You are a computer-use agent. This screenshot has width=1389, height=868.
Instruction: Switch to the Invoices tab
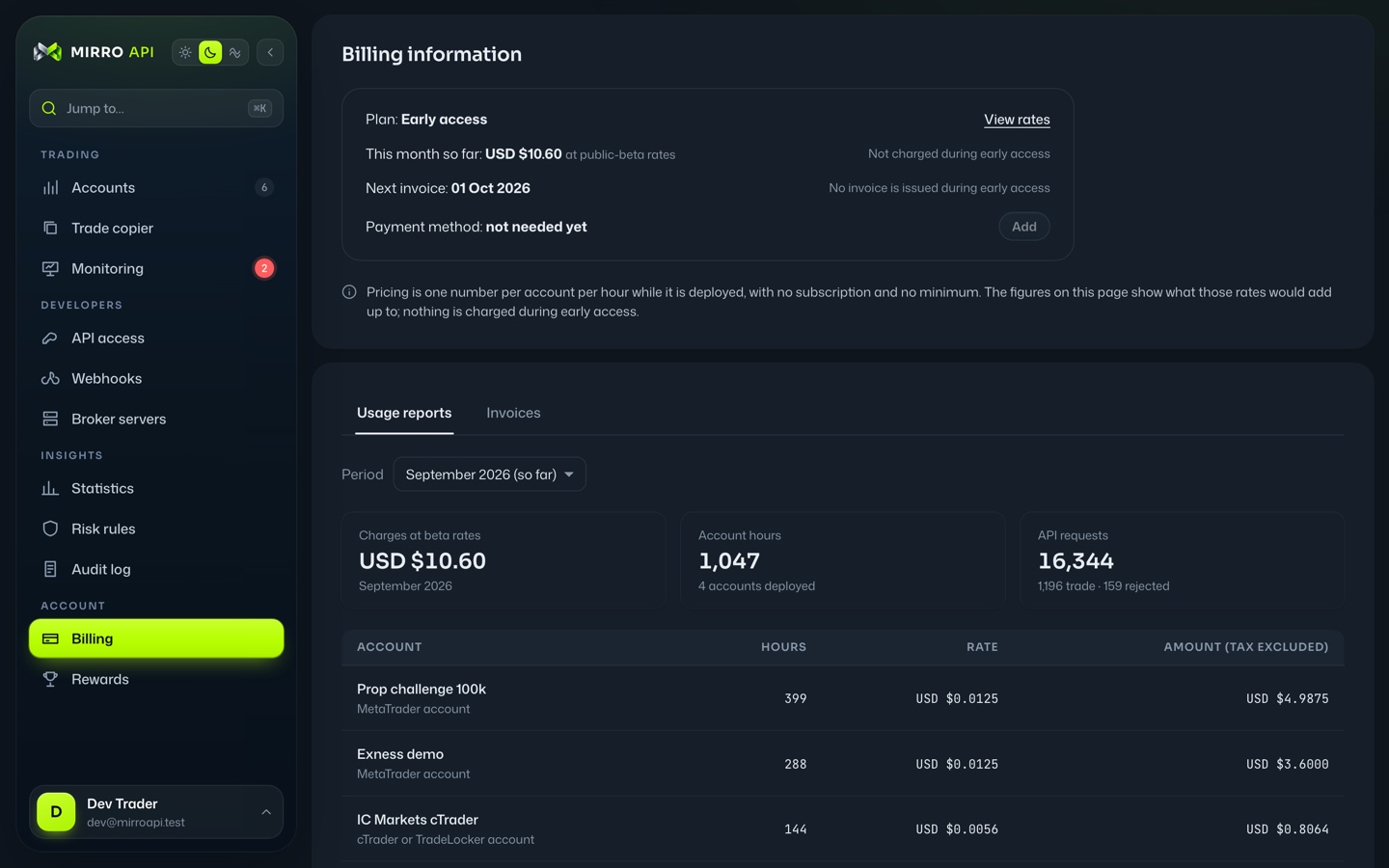point(513,413)
